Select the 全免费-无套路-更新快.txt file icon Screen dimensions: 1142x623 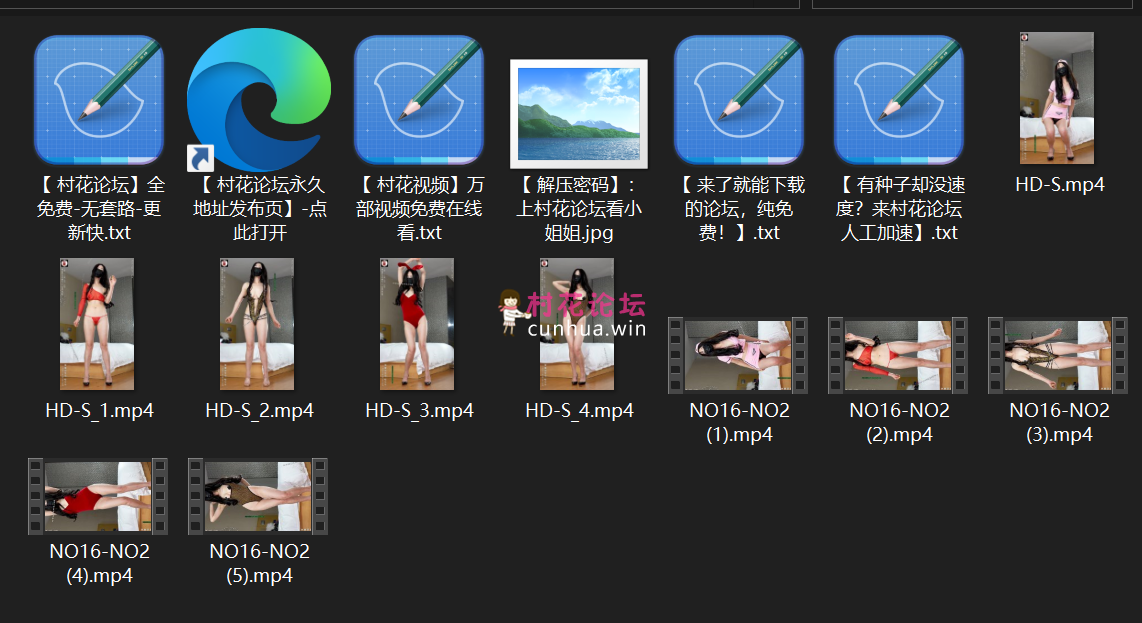coord(99,100)
